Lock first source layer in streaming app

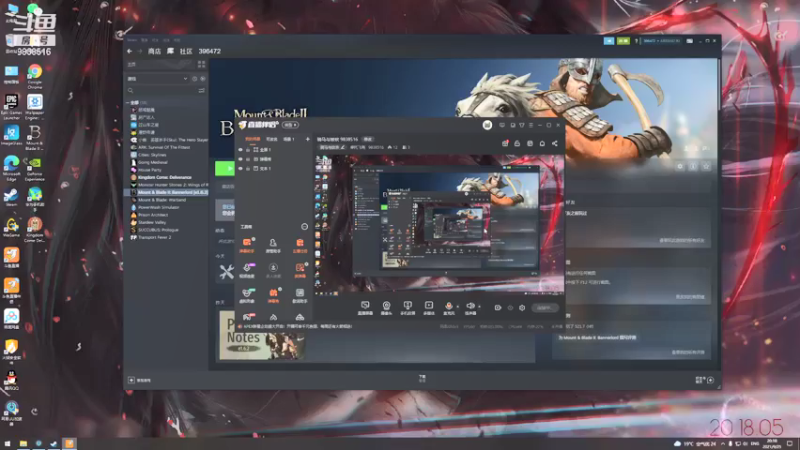pyautogui.click(x=248, y=150)
